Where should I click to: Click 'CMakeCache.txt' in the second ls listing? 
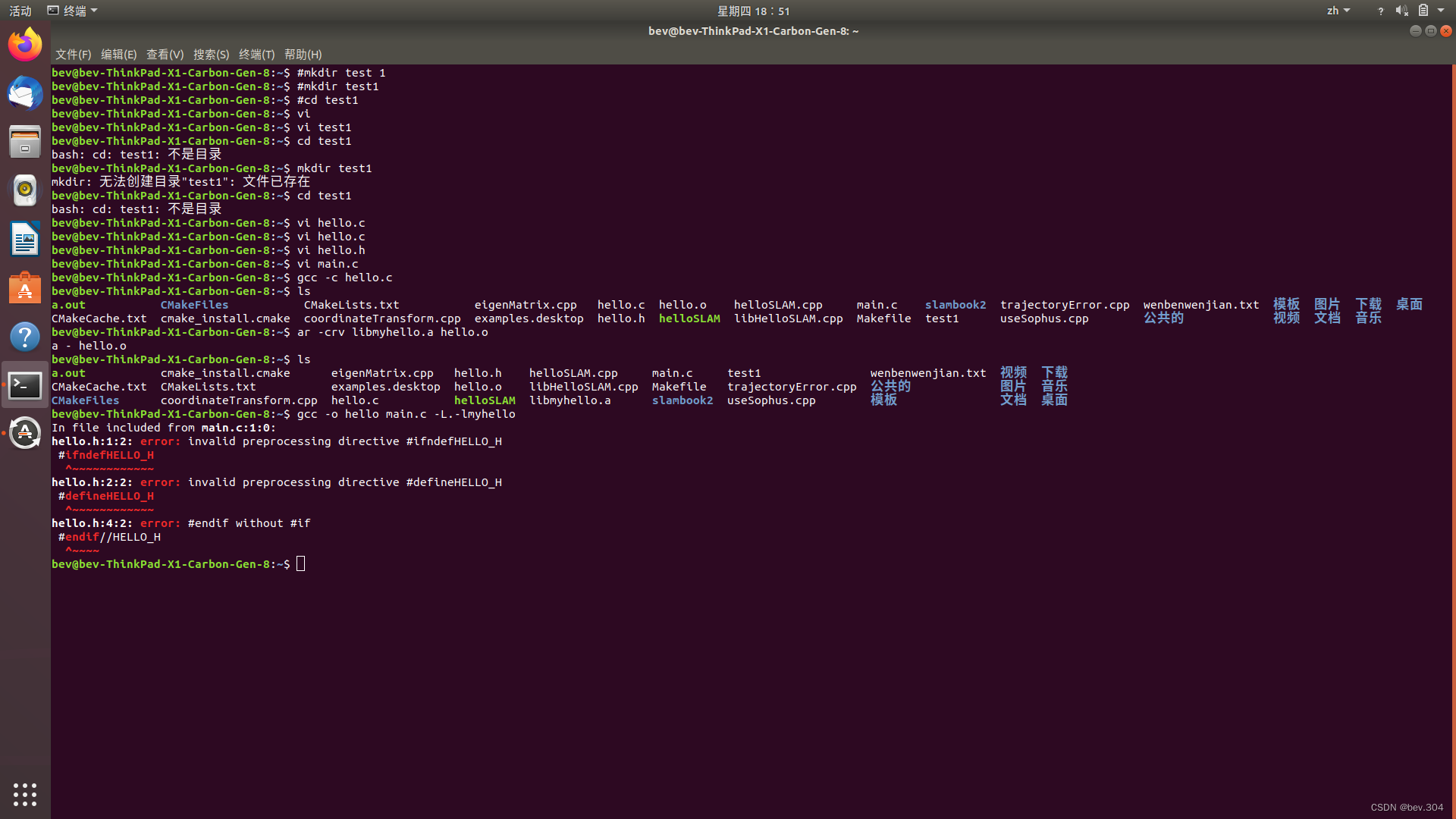coord(99,387)
